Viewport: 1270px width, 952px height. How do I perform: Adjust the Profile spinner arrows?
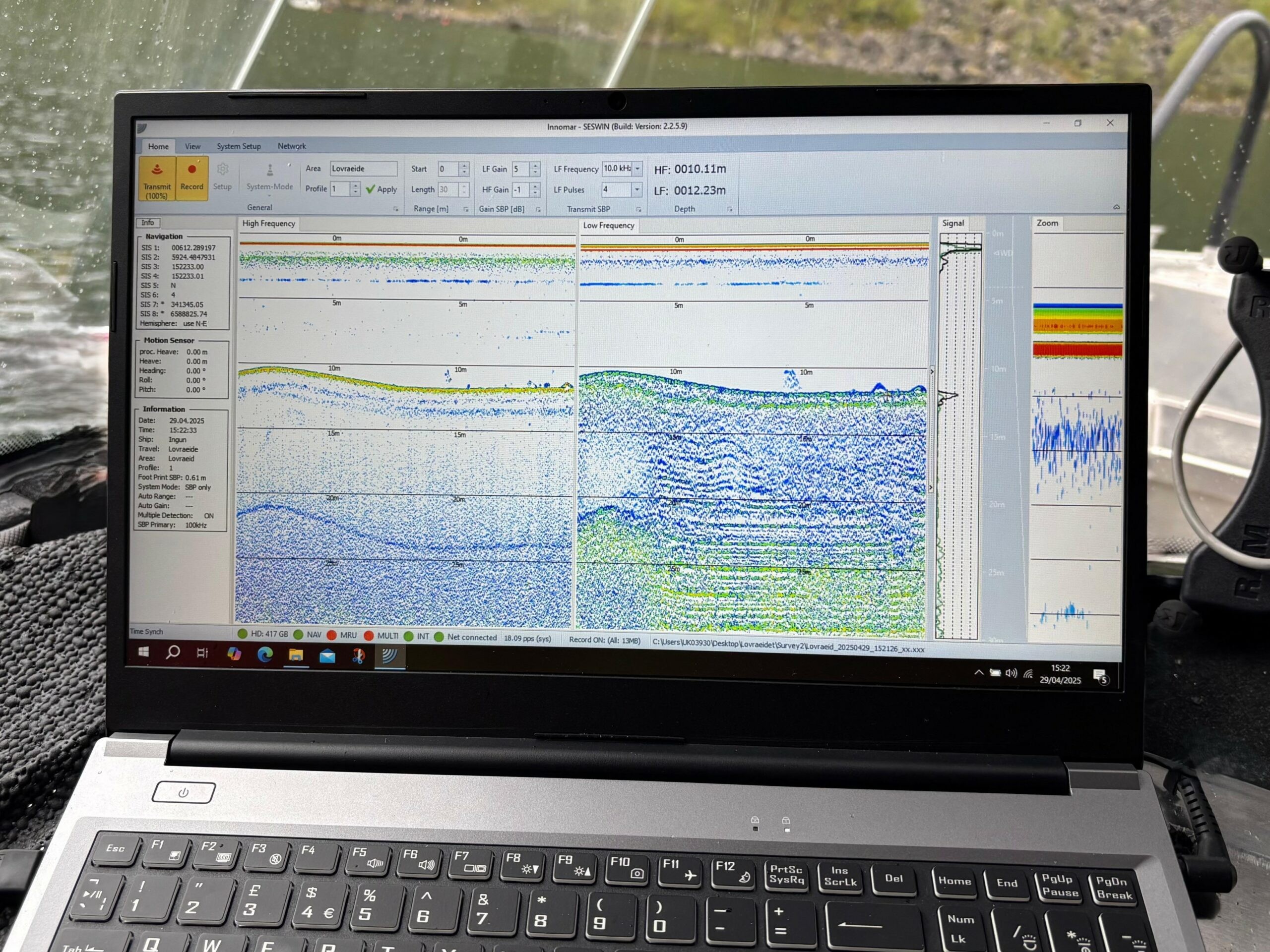(x=355, y=189)
